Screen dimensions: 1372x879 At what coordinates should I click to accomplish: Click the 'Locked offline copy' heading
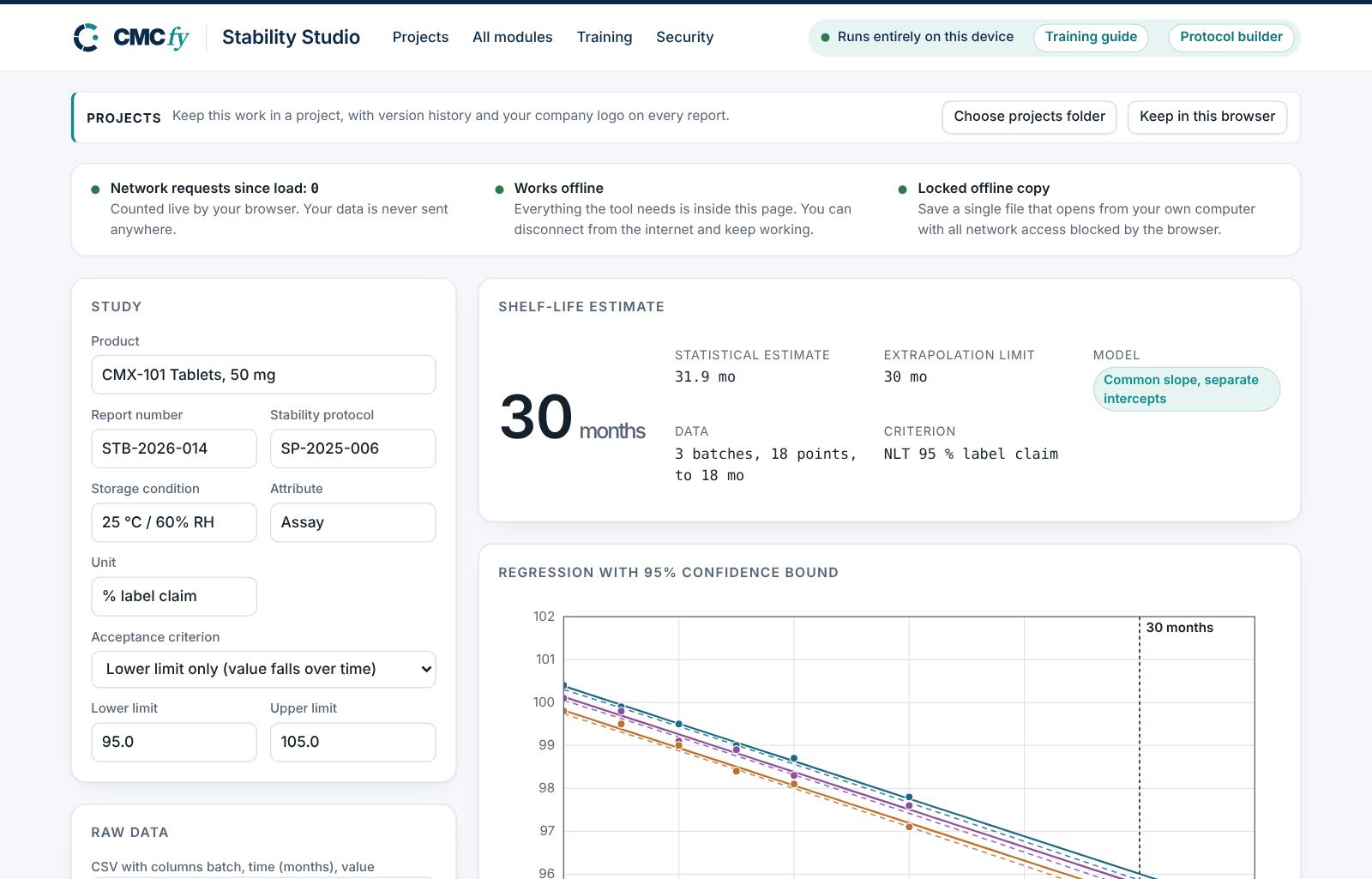click(984, 188)
